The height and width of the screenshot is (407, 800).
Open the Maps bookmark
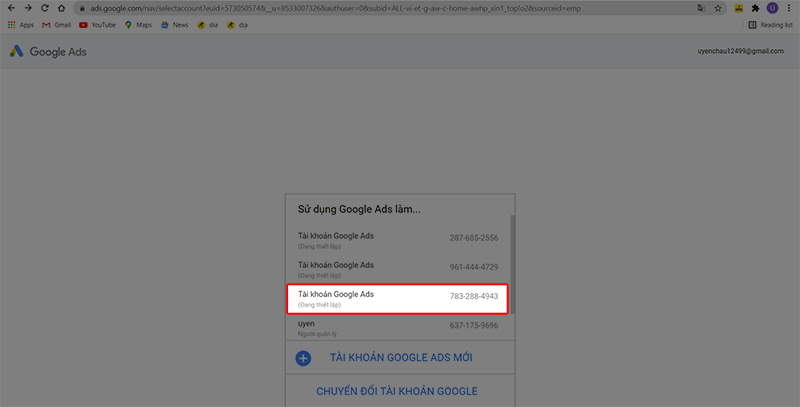[x=138, y=24]
